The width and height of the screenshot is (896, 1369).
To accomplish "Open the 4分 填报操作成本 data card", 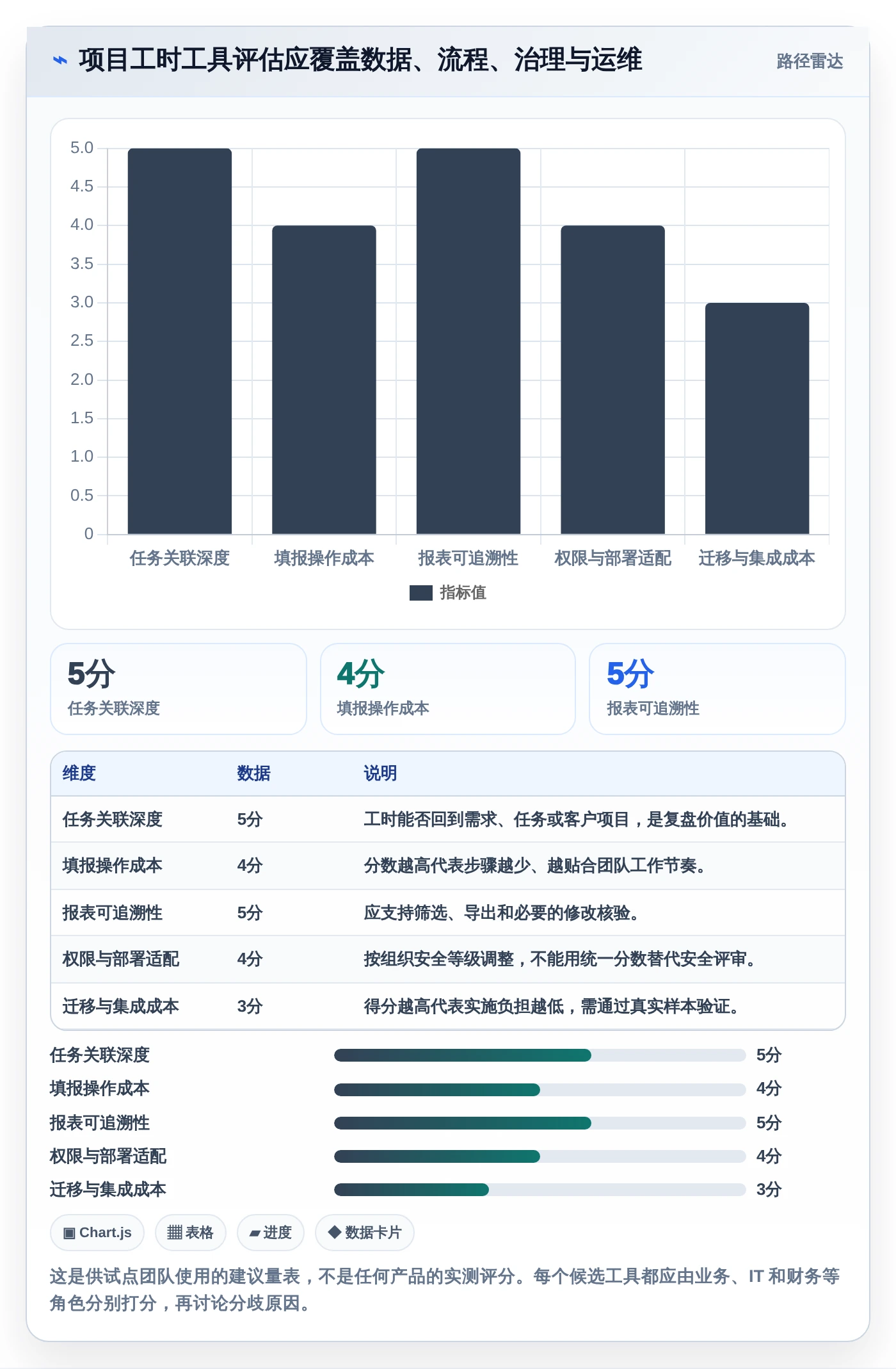I will point(448,689).
